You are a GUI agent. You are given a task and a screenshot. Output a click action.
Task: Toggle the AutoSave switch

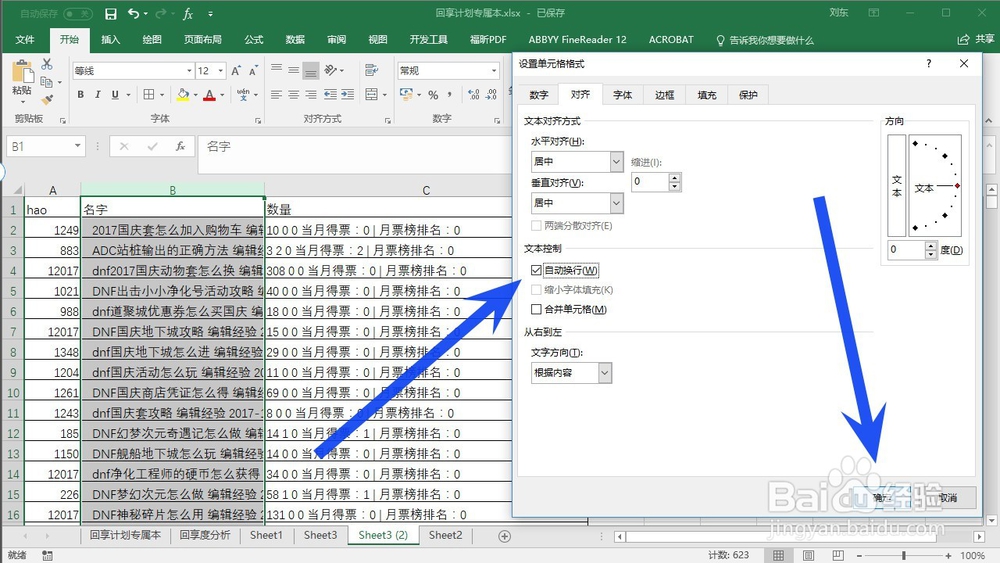[78, 13]
